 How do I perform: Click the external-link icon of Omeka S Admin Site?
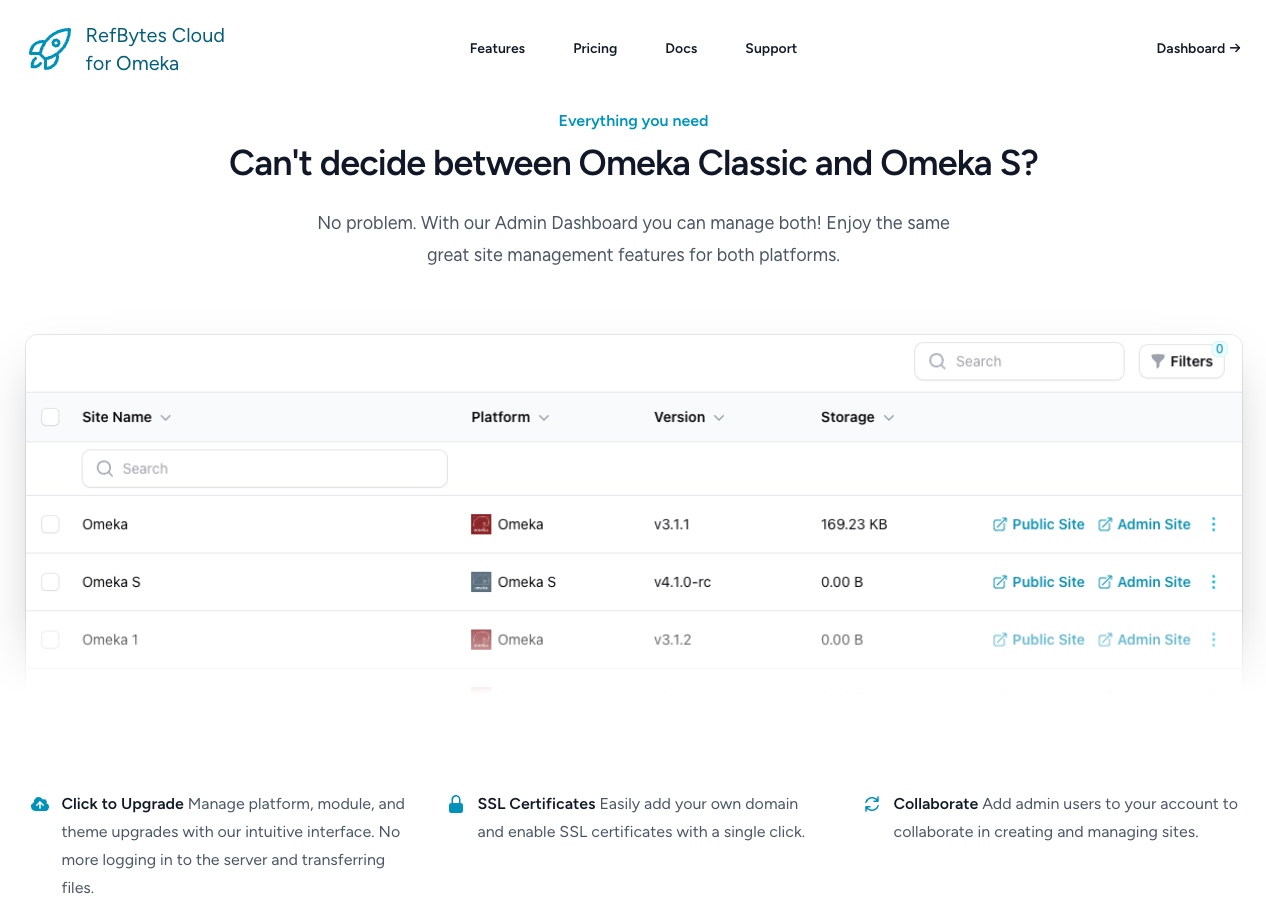tap(1105, 582)
